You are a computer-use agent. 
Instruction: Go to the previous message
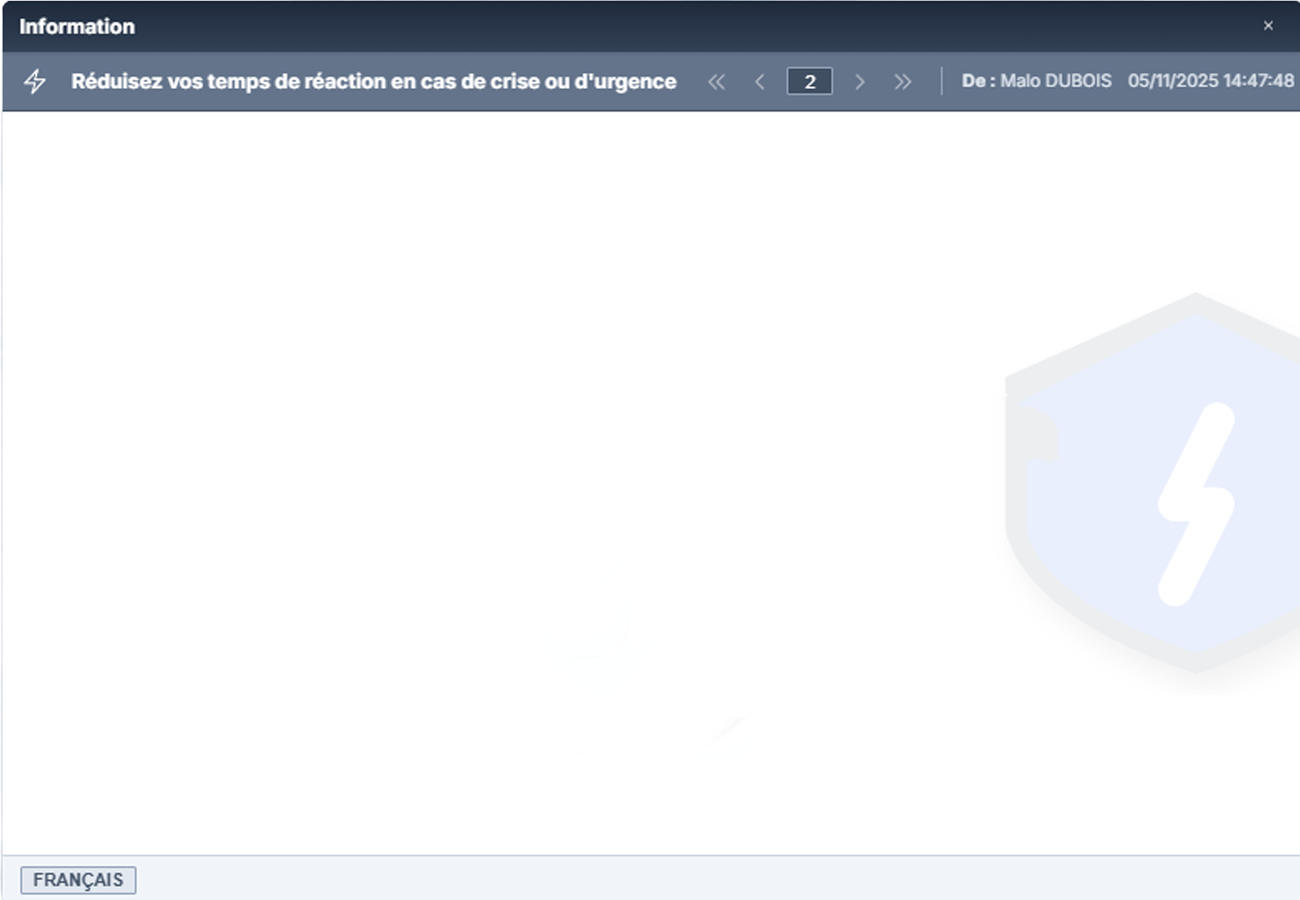[760, 82]
